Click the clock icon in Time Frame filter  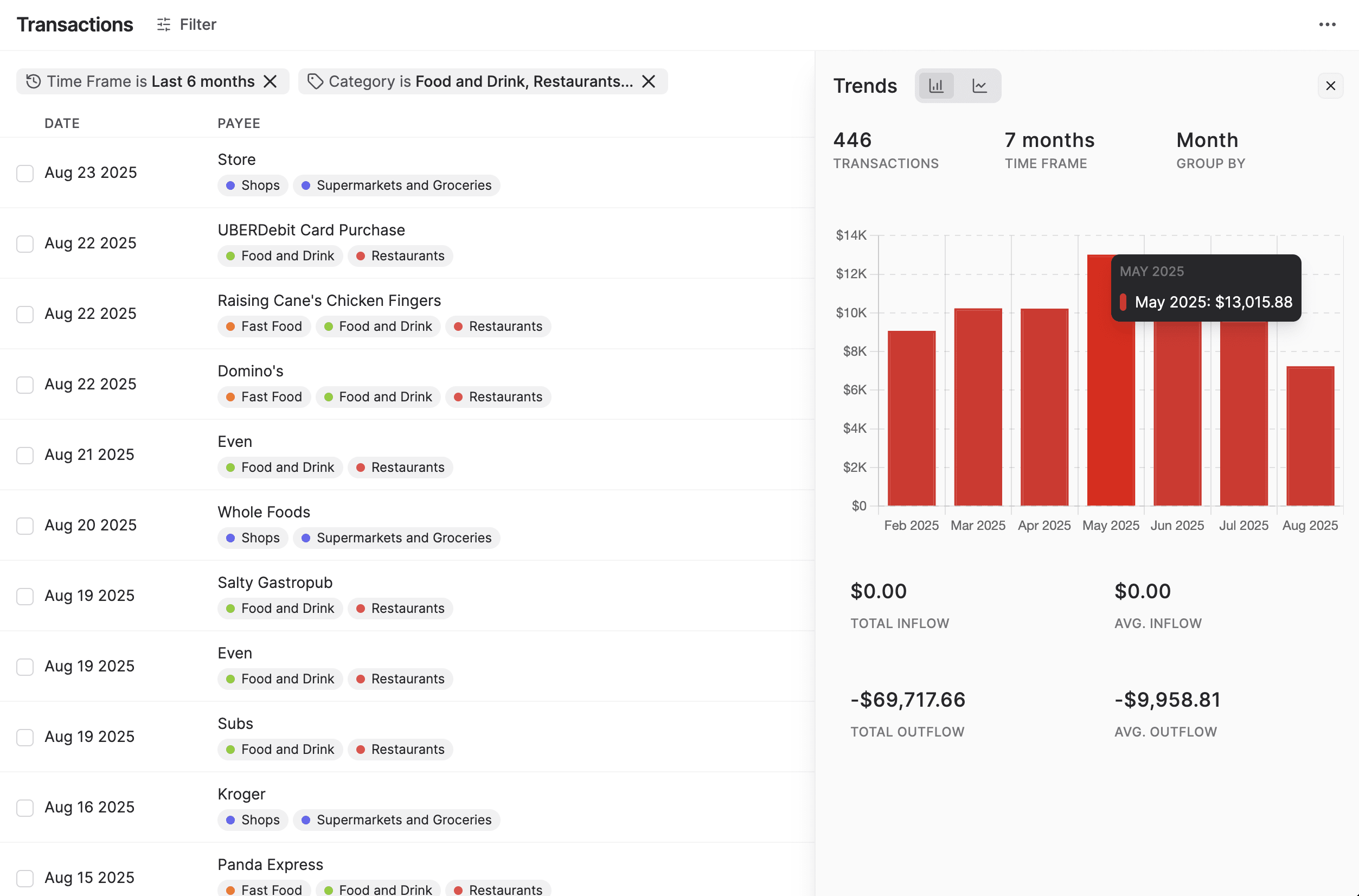tap(33, 82)
